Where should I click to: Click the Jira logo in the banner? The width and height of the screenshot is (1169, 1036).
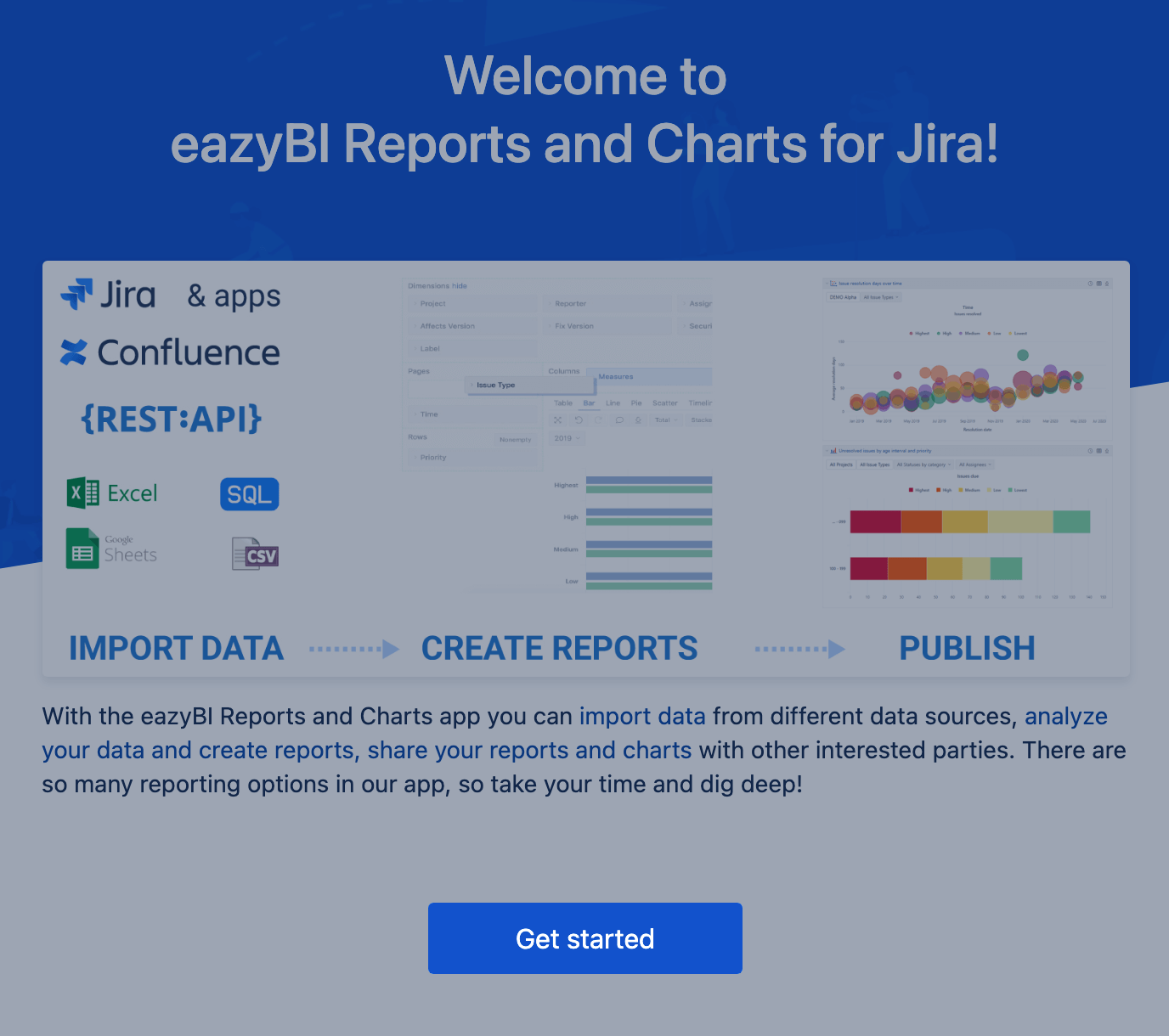[x=108, y=295]
